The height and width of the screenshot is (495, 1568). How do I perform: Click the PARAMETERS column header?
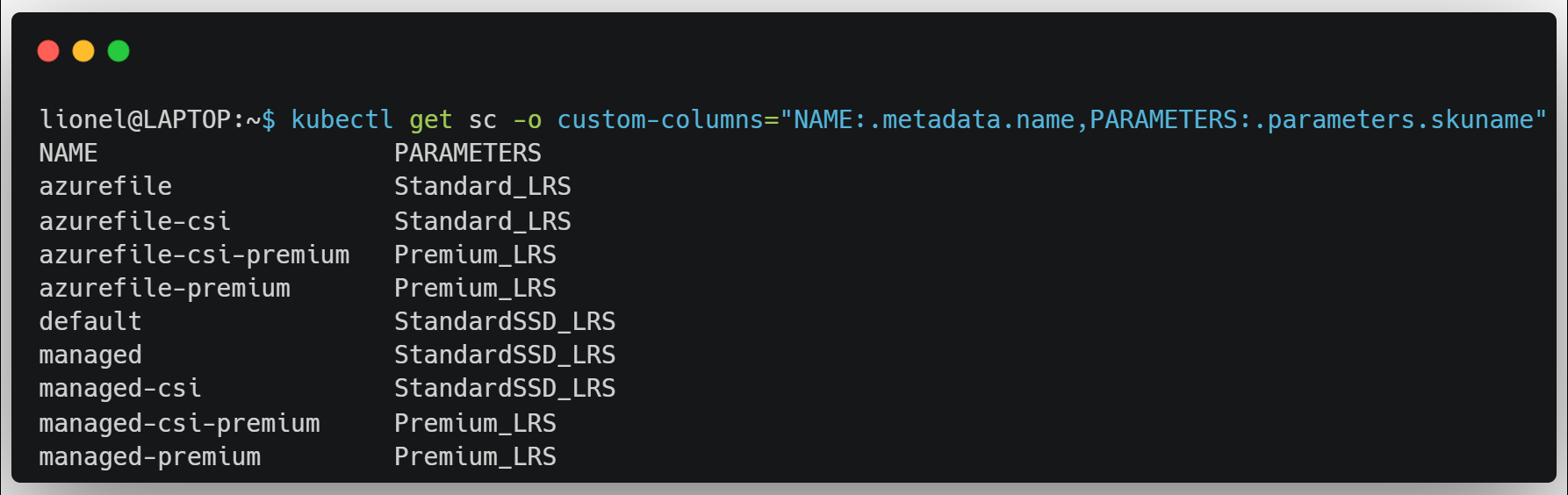click(x=468, y=153)
